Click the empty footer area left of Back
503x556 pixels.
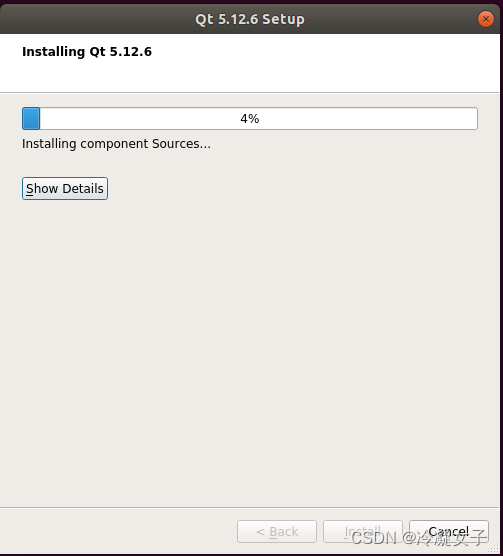point(117,531)
